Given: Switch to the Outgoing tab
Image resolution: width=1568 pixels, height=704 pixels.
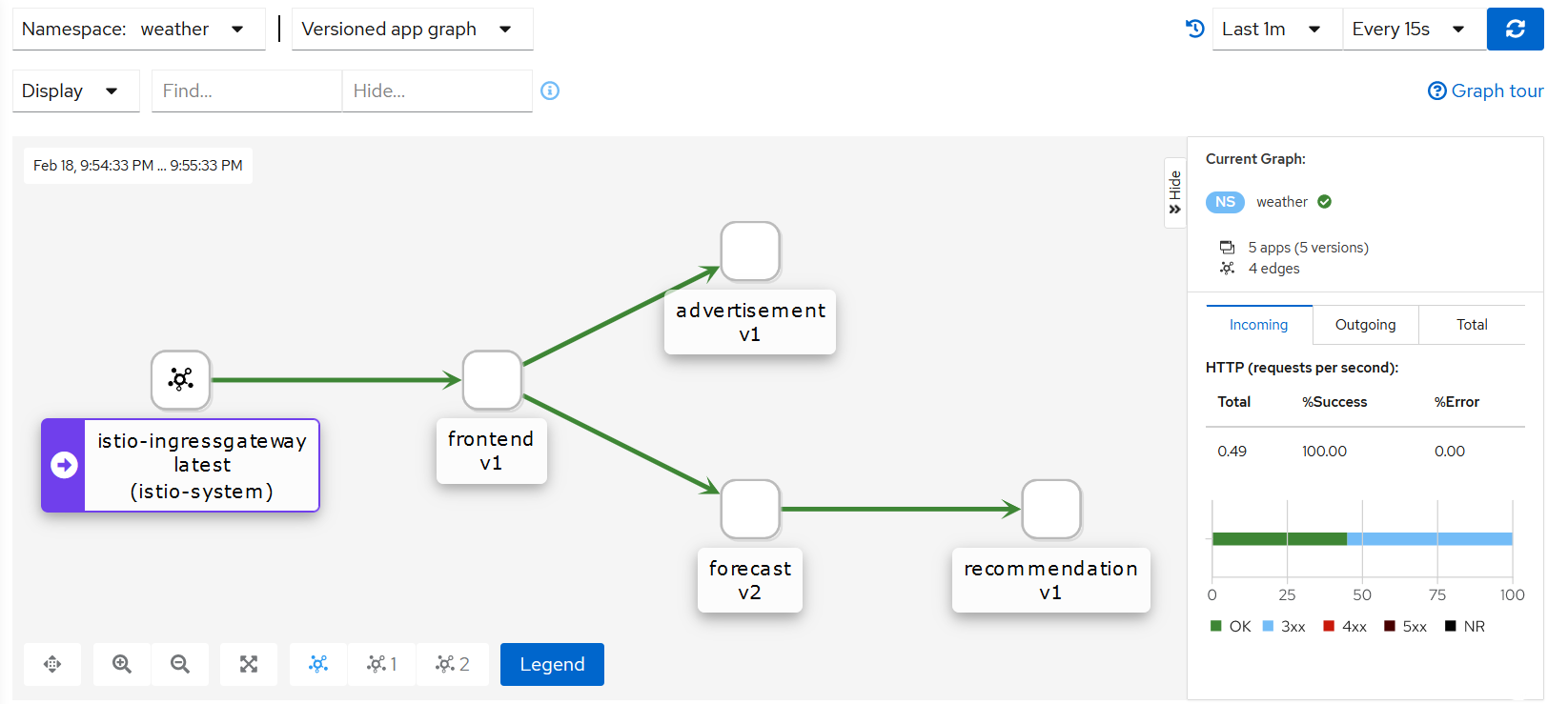Looking at the screenshot, I should (x=1365, y=325).
